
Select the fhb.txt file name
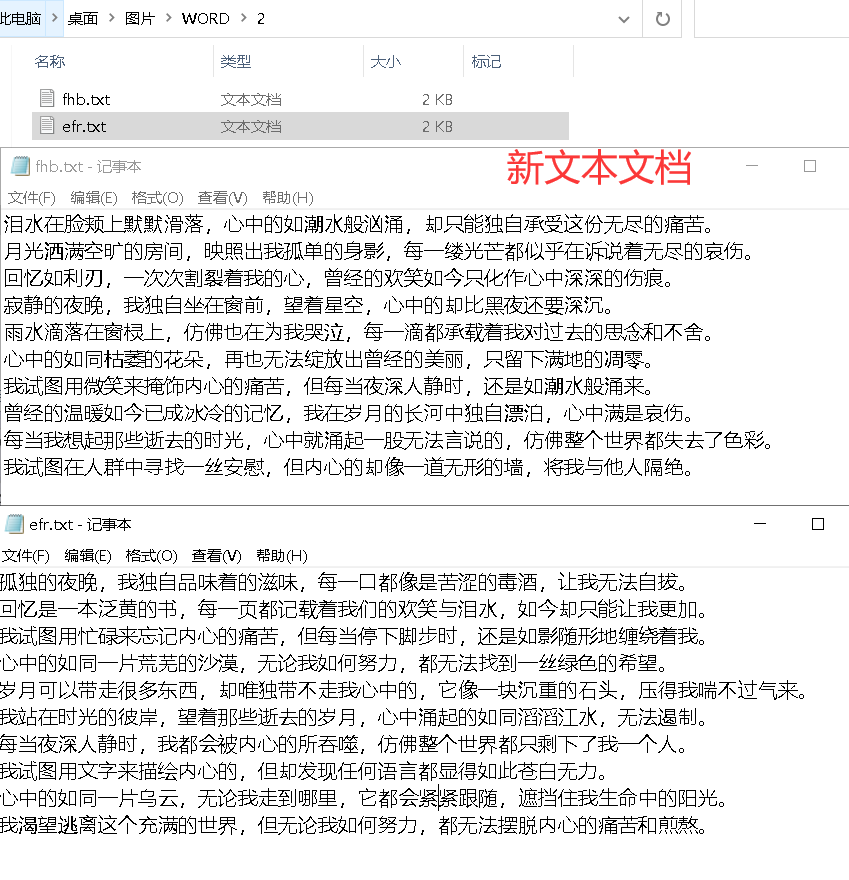[x=86, y=99]
